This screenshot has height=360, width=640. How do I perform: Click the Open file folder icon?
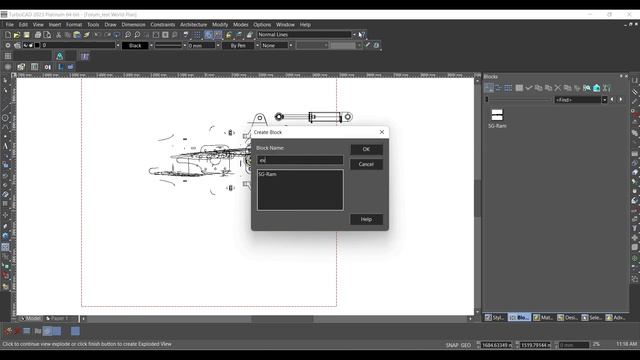tap(17, 35)
